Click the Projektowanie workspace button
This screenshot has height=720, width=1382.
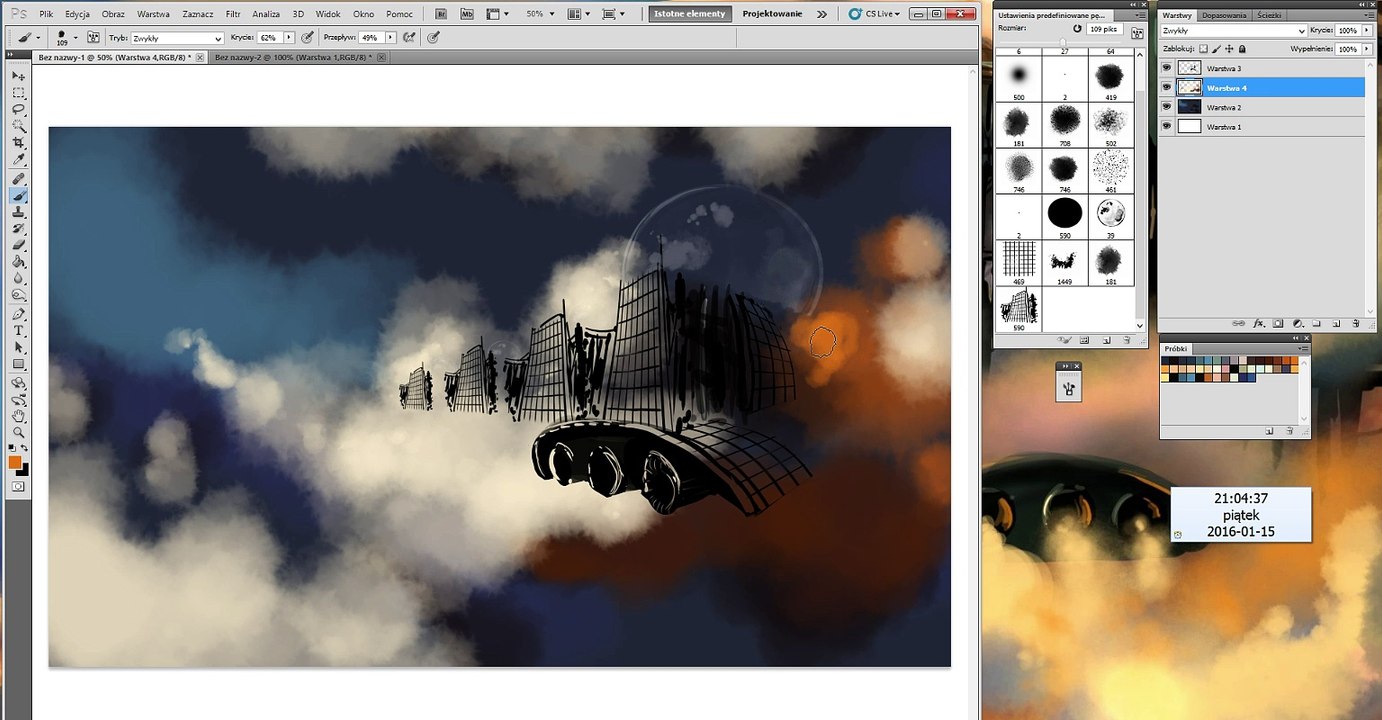coord(774,14)
